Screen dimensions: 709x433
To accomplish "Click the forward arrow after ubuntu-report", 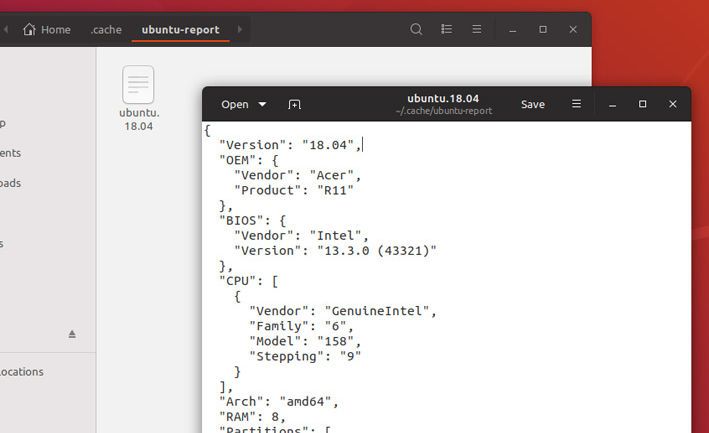I will (240, 29).
